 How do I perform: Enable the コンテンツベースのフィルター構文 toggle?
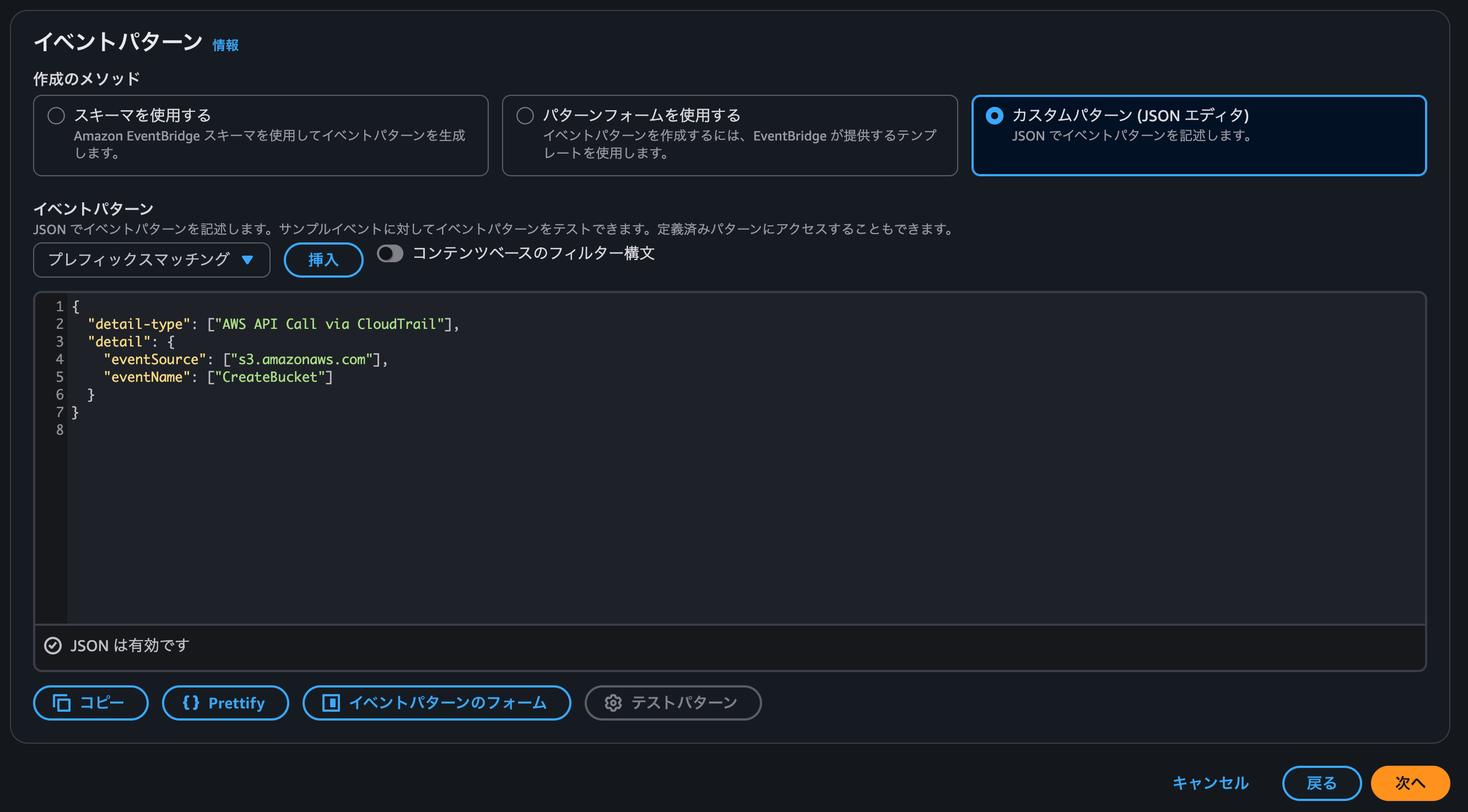[x=390, y=253]
